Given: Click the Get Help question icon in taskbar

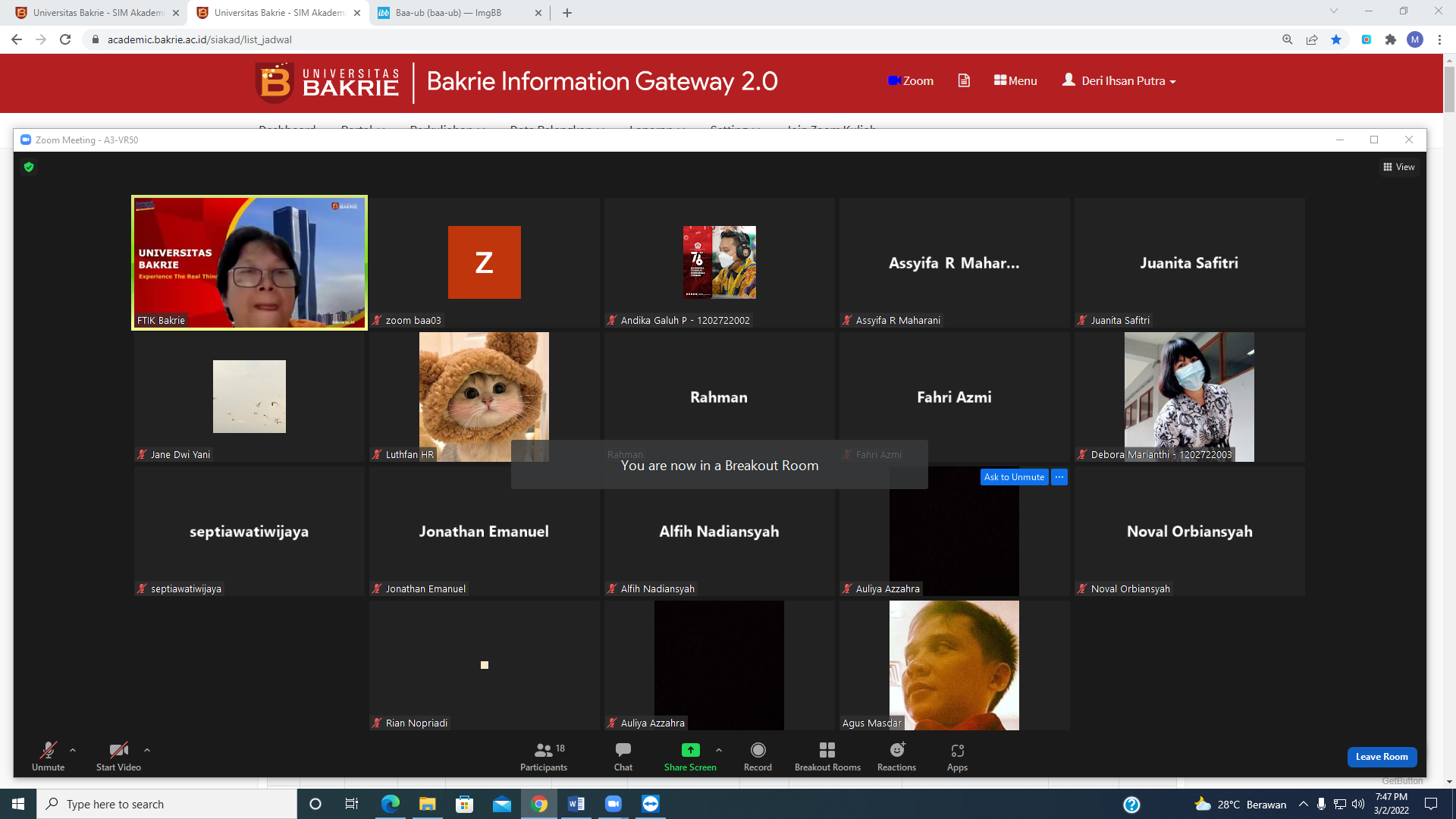Looking at the screenshot, I should tap(1131, 805).
